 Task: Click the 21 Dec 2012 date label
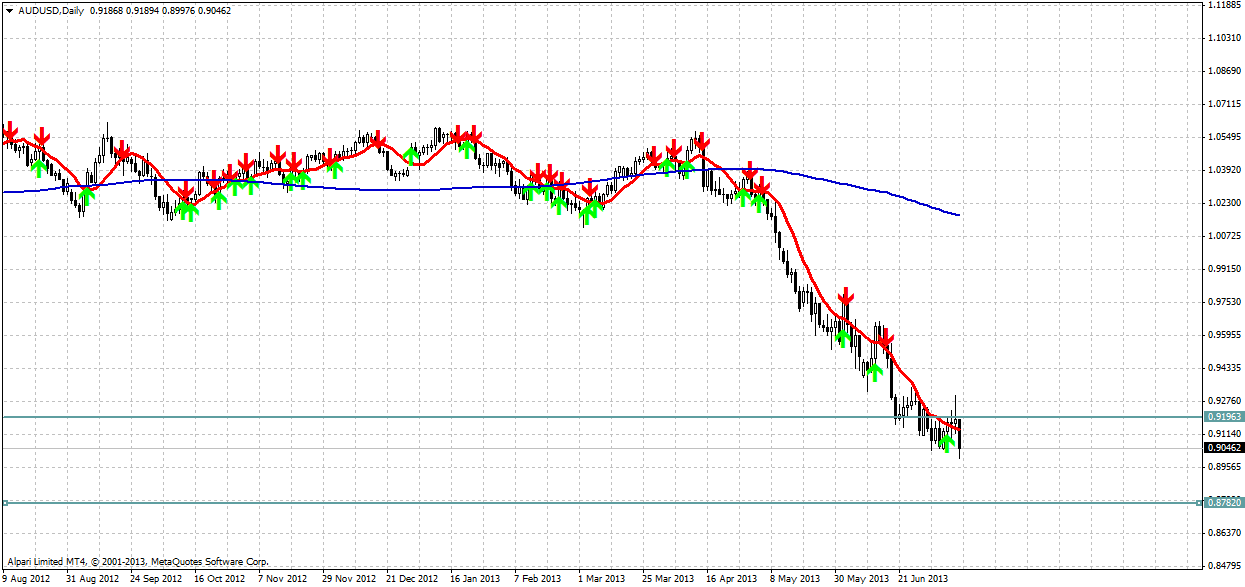coord(411,579)
